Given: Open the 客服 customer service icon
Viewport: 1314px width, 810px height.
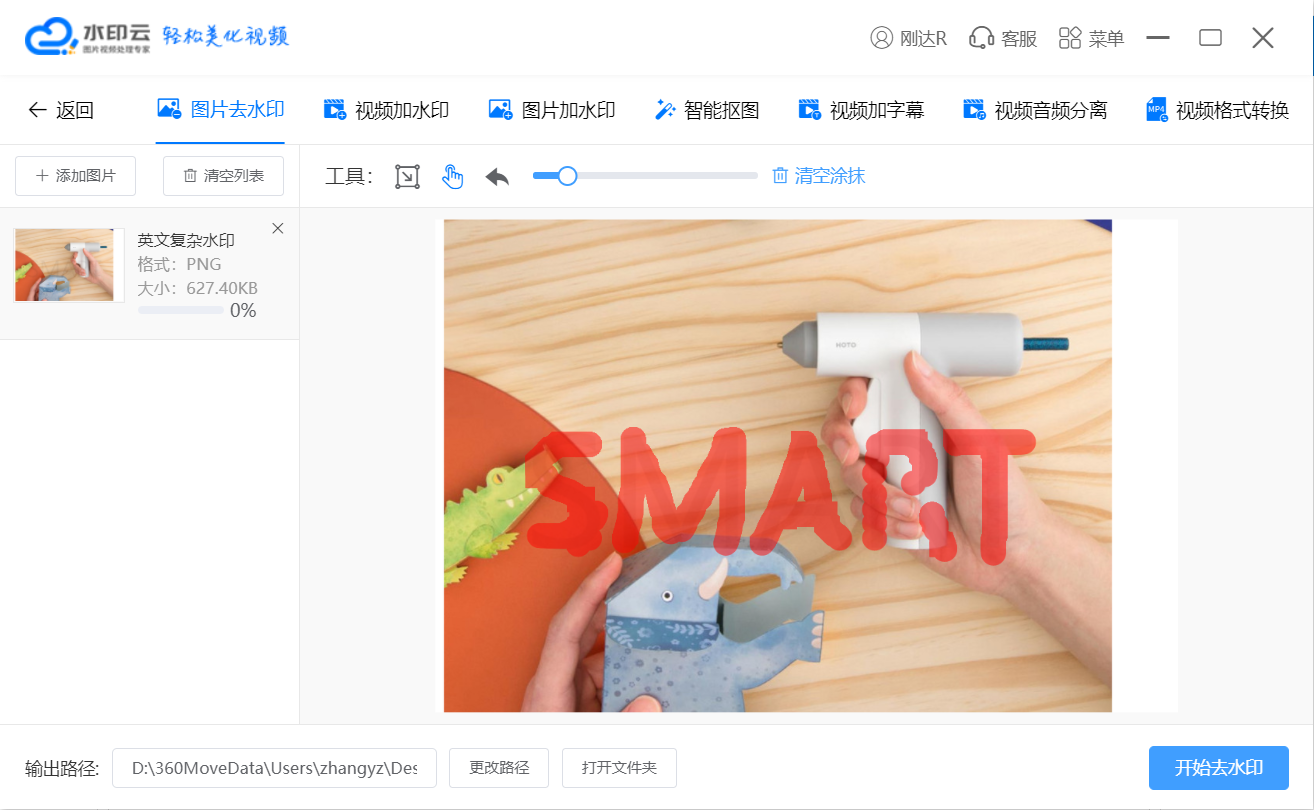Looking at the screenshot, I should pyautogui.click(x=1003, y=38).
